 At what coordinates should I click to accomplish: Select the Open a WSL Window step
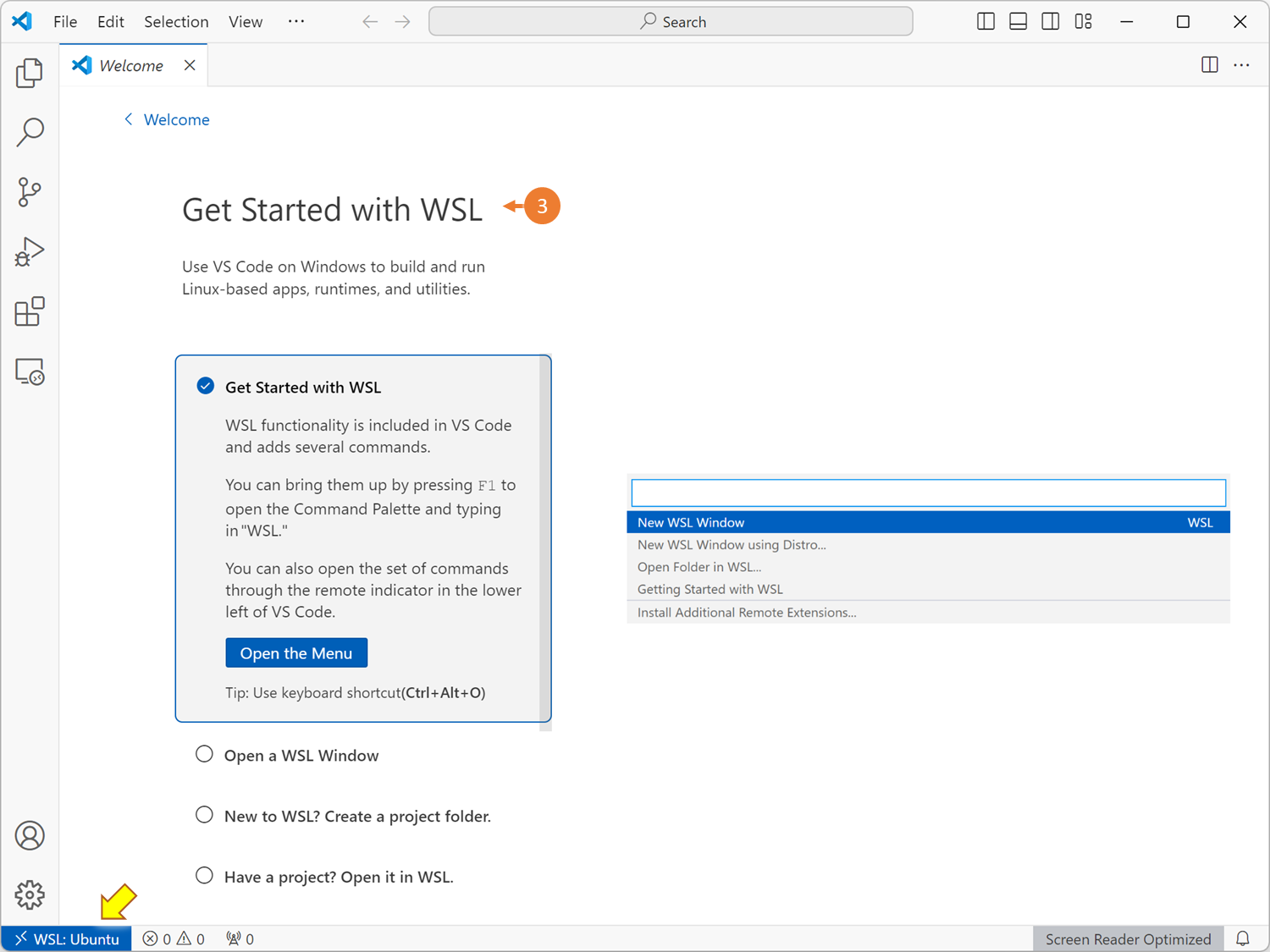point(288,755)
